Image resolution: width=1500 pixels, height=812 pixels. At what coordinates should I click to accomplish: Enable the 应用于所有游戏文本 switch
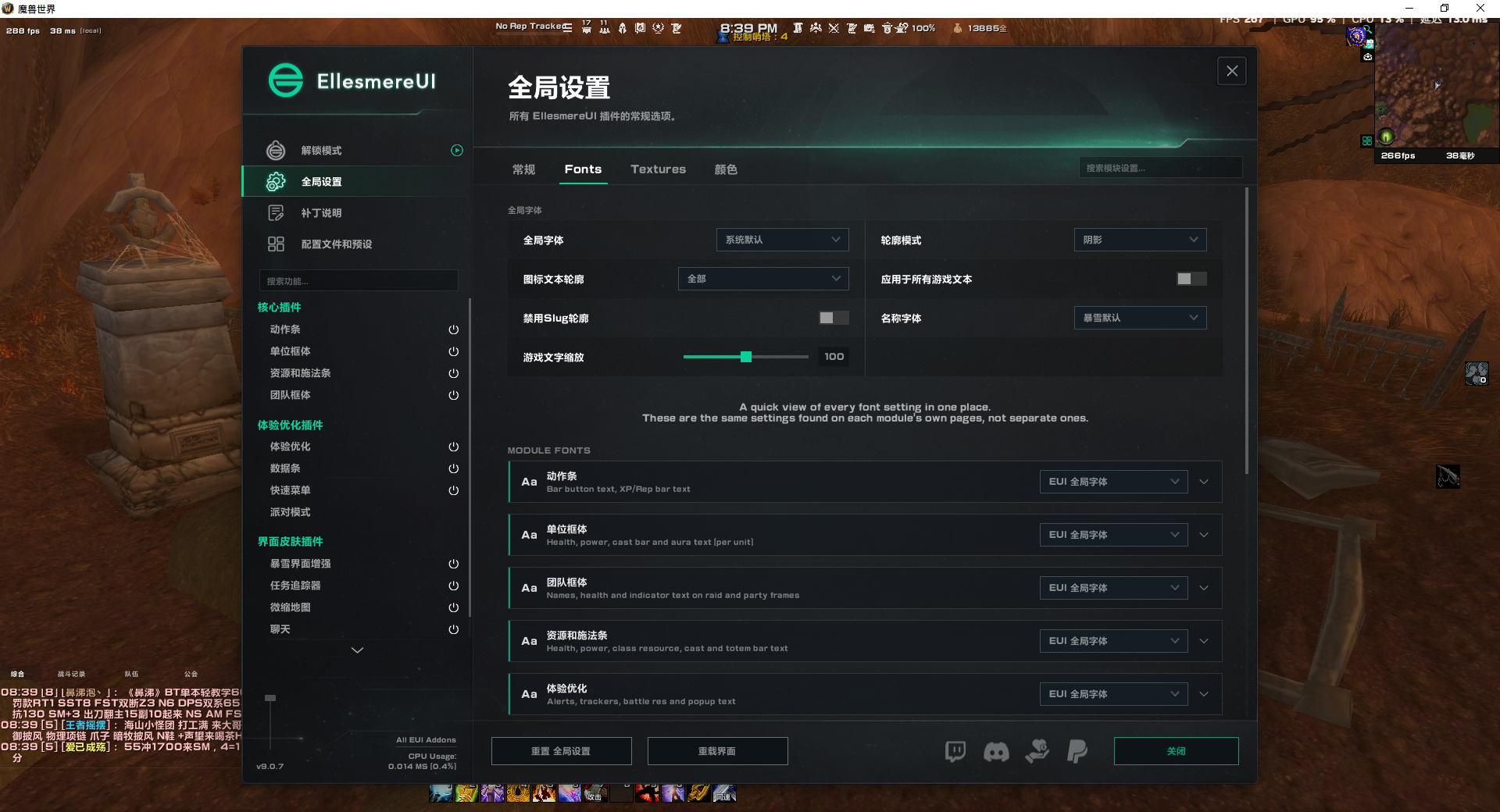click(x=1191, y=279)
